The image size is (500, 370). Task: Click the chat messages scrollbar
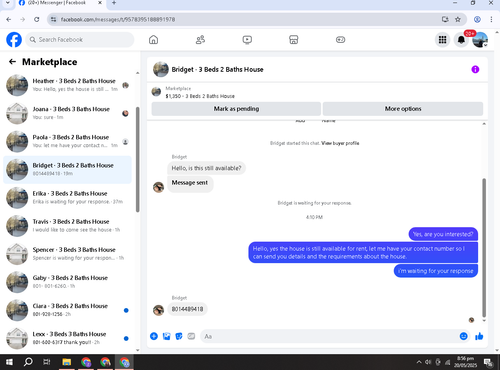pyautogui.click(x=484, y=247)
